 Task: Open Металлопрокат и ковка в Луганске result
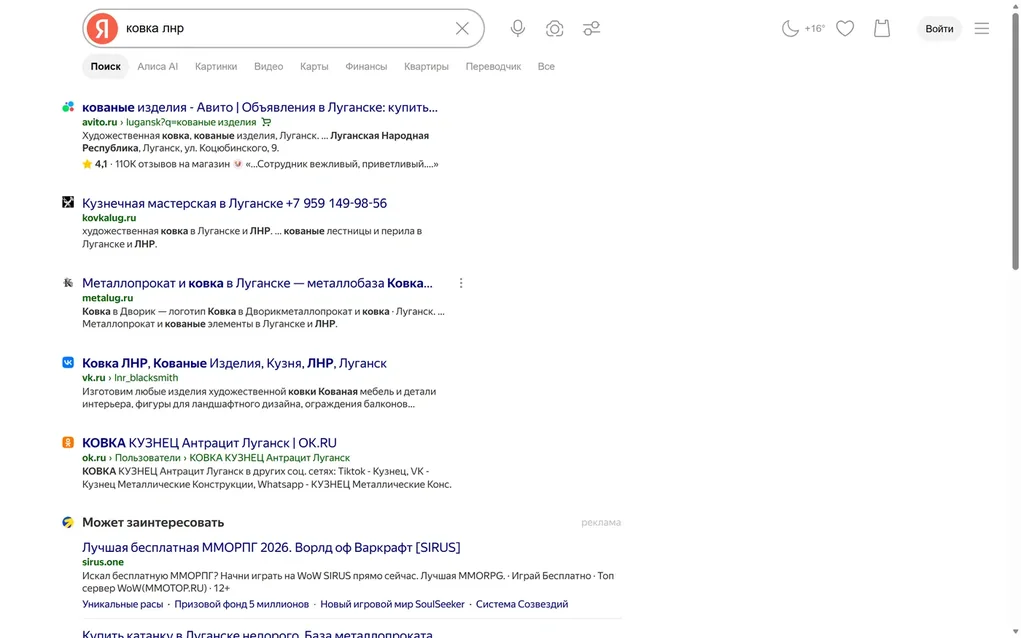[257, 283]
